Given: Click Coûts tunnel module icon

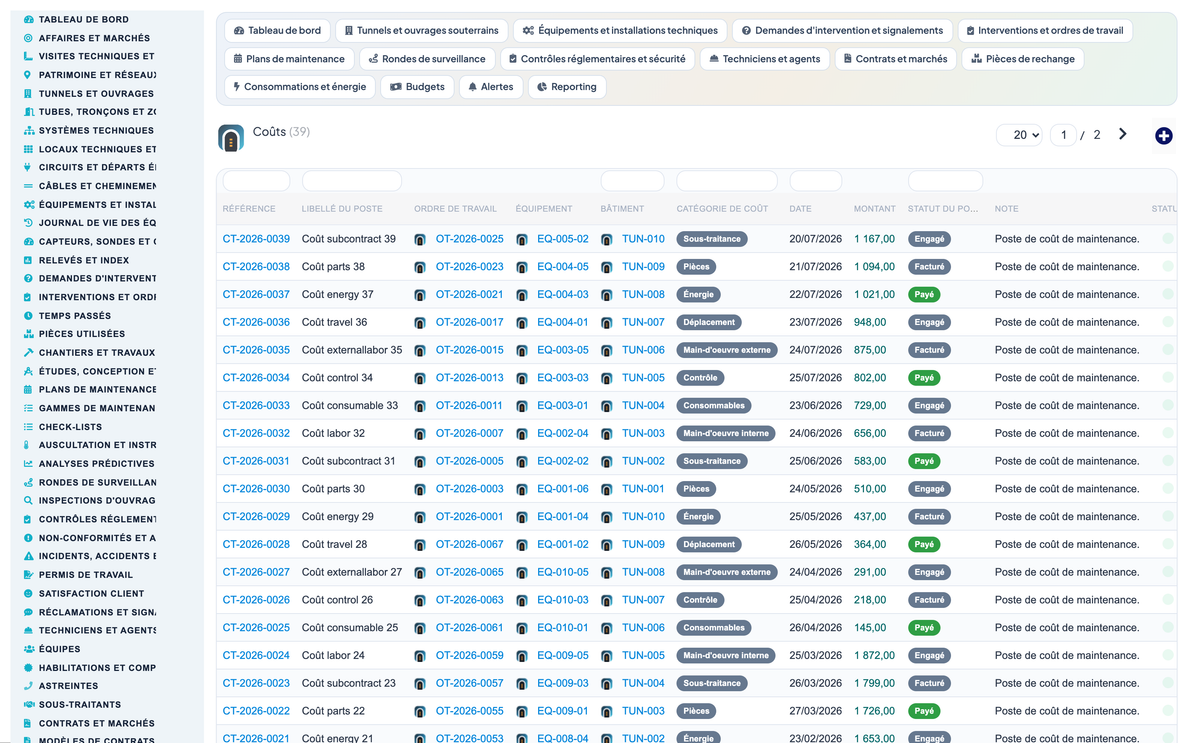Looking at the screenshot, I should [231, 138].
